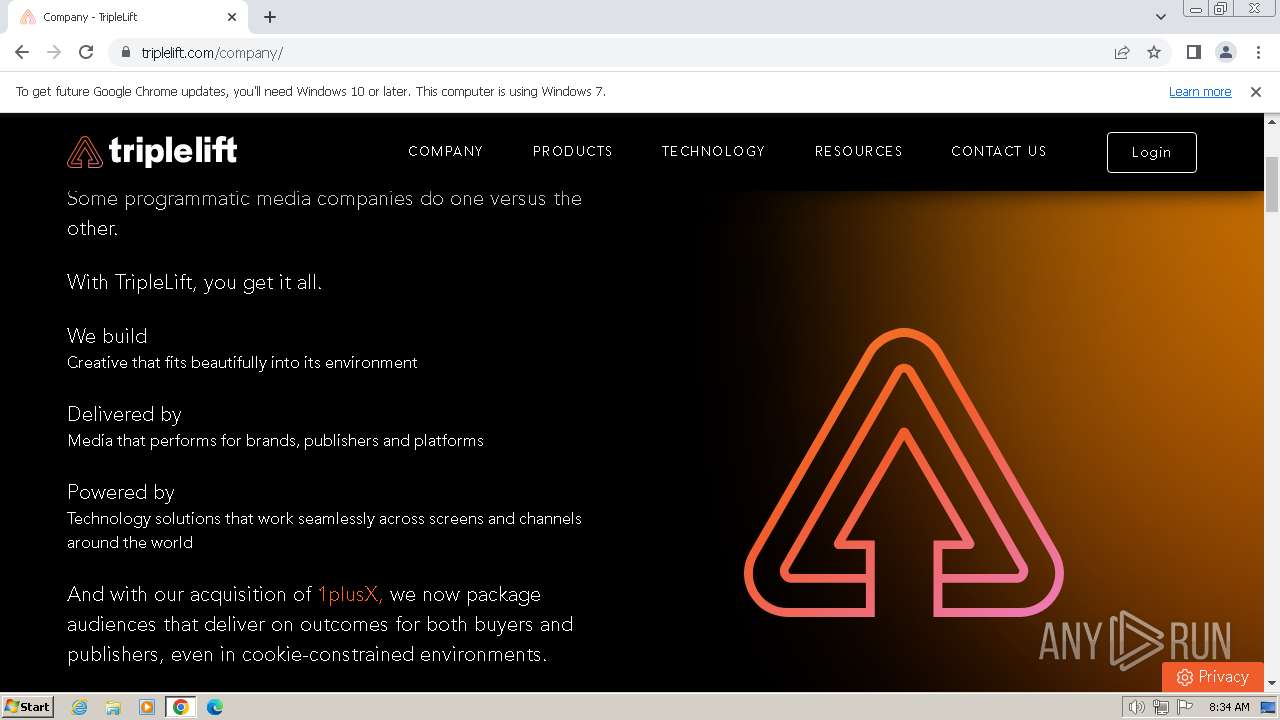Go back to the previous page
Viewport: 1280px width, 720px height.
[x=22, y=53]
